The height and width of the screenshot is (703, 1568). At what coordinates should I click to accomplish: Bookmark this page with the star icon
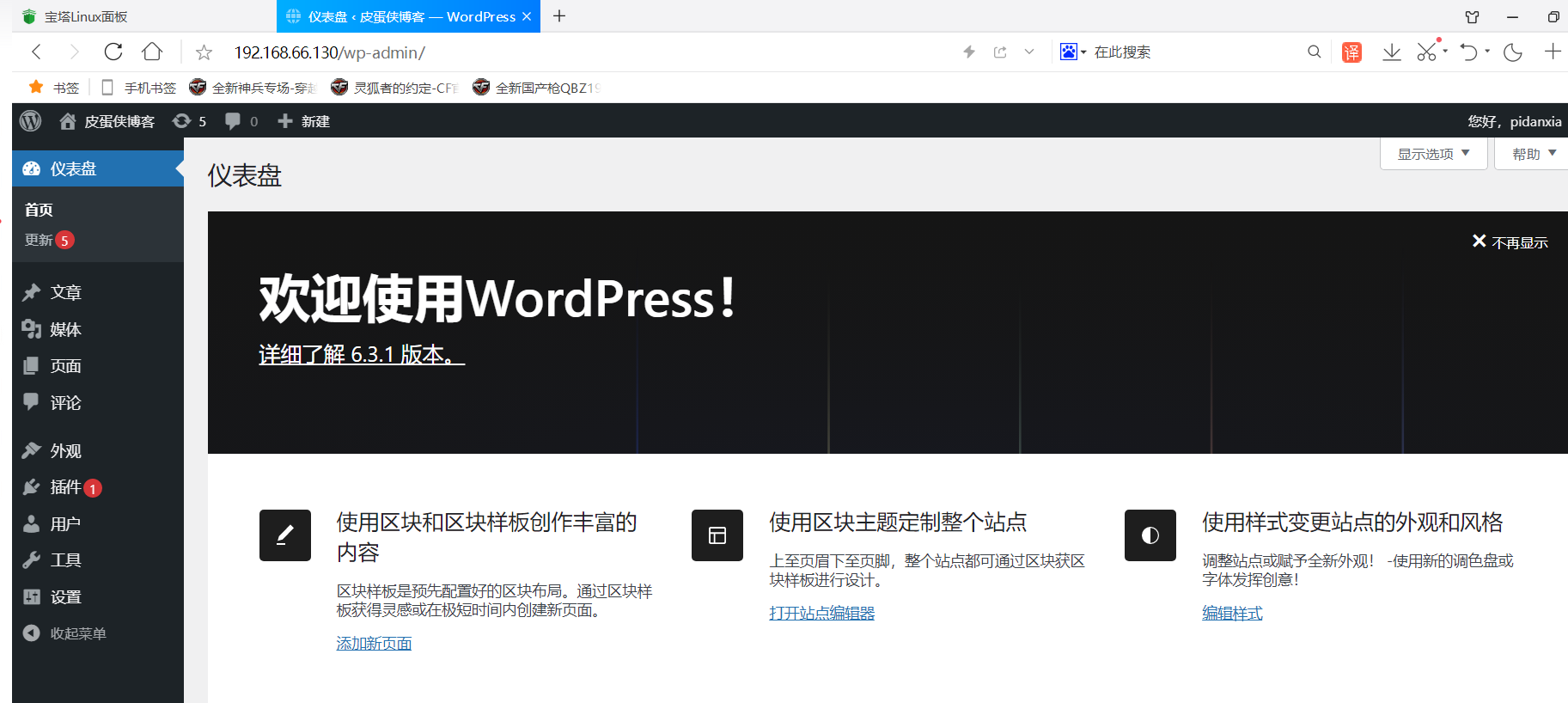coord(204,52)
